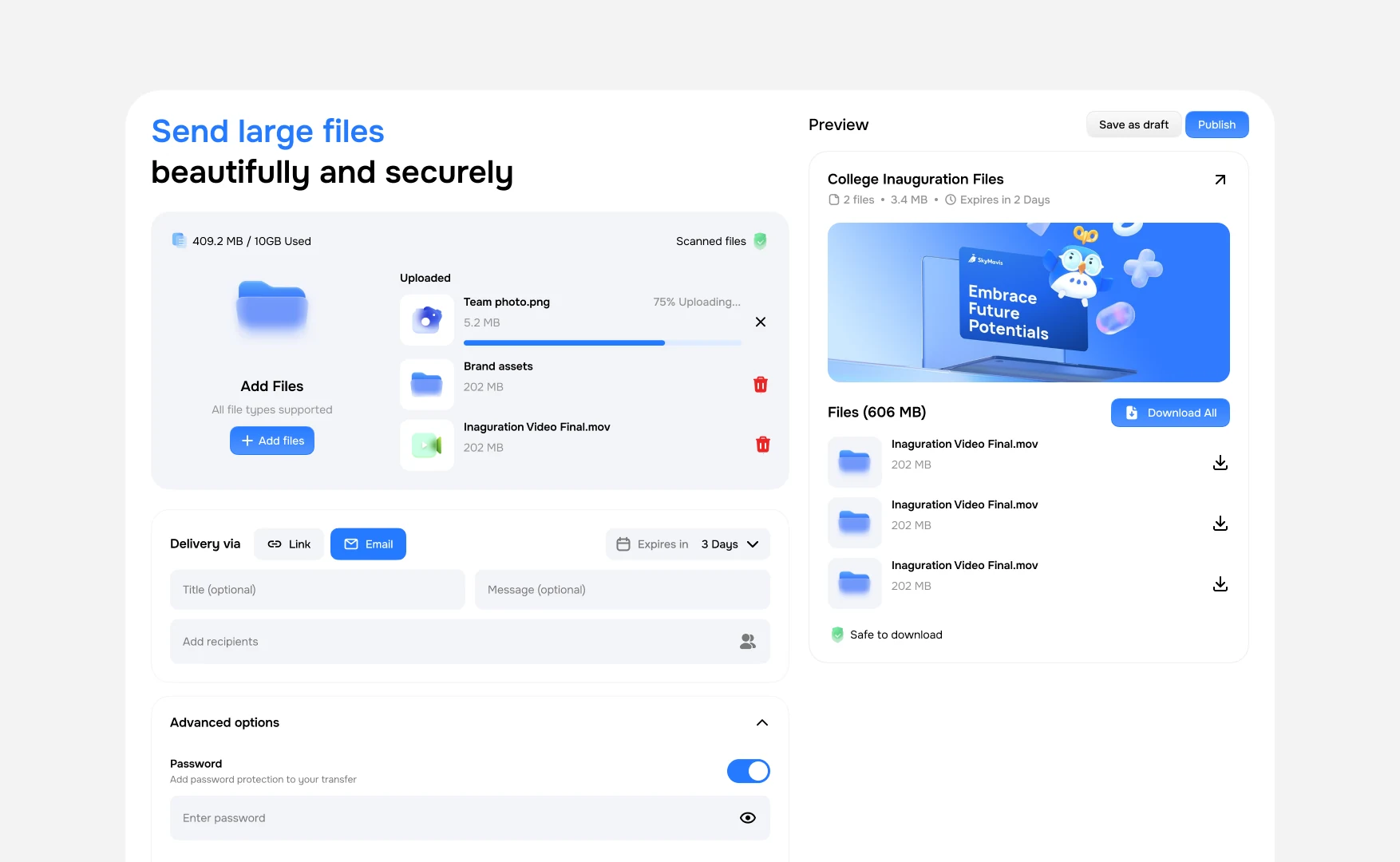Click the Safe to download shield icon
The height and width of the screenshot is (862, 1400).
click(x=837, y=635)
